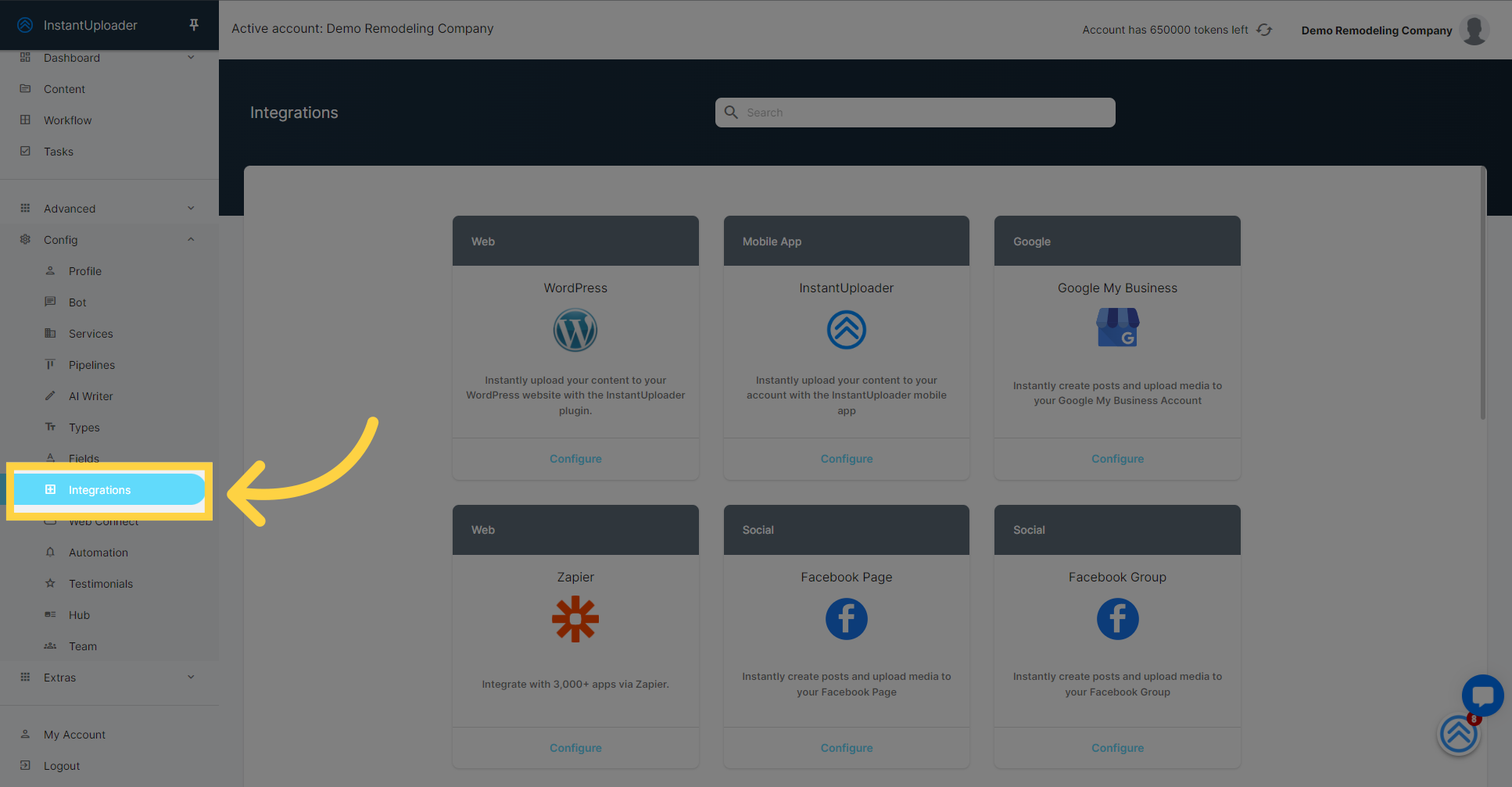This screenshot has width=1512, height=787.
Task: Click the Content folder icon
Action: [x=25, y=89]
